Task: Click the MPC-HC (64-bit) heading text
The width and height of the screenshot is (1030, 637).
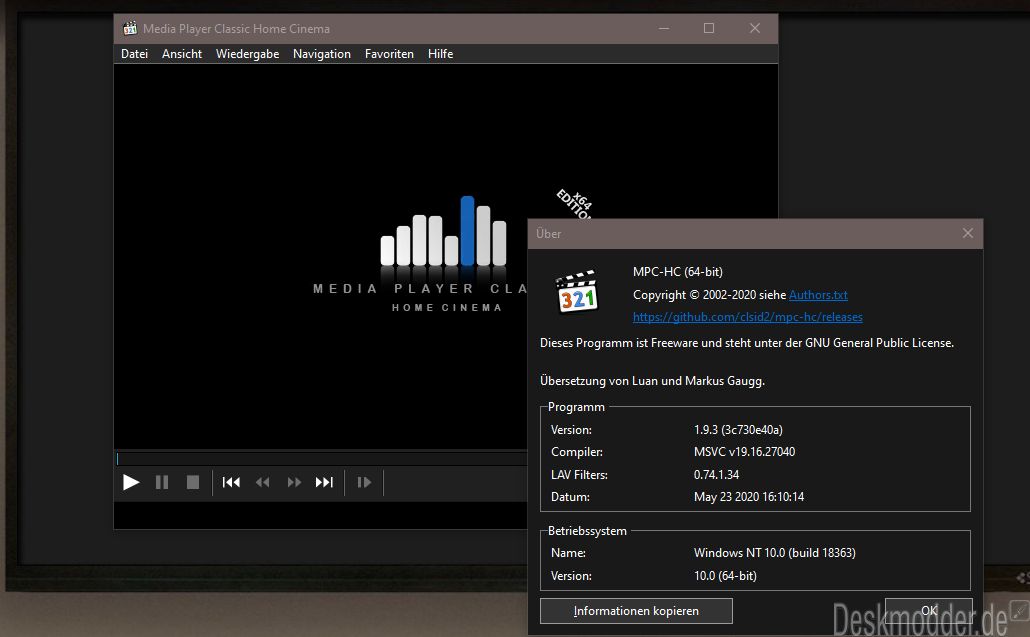Action: click(x=678, y=272)
